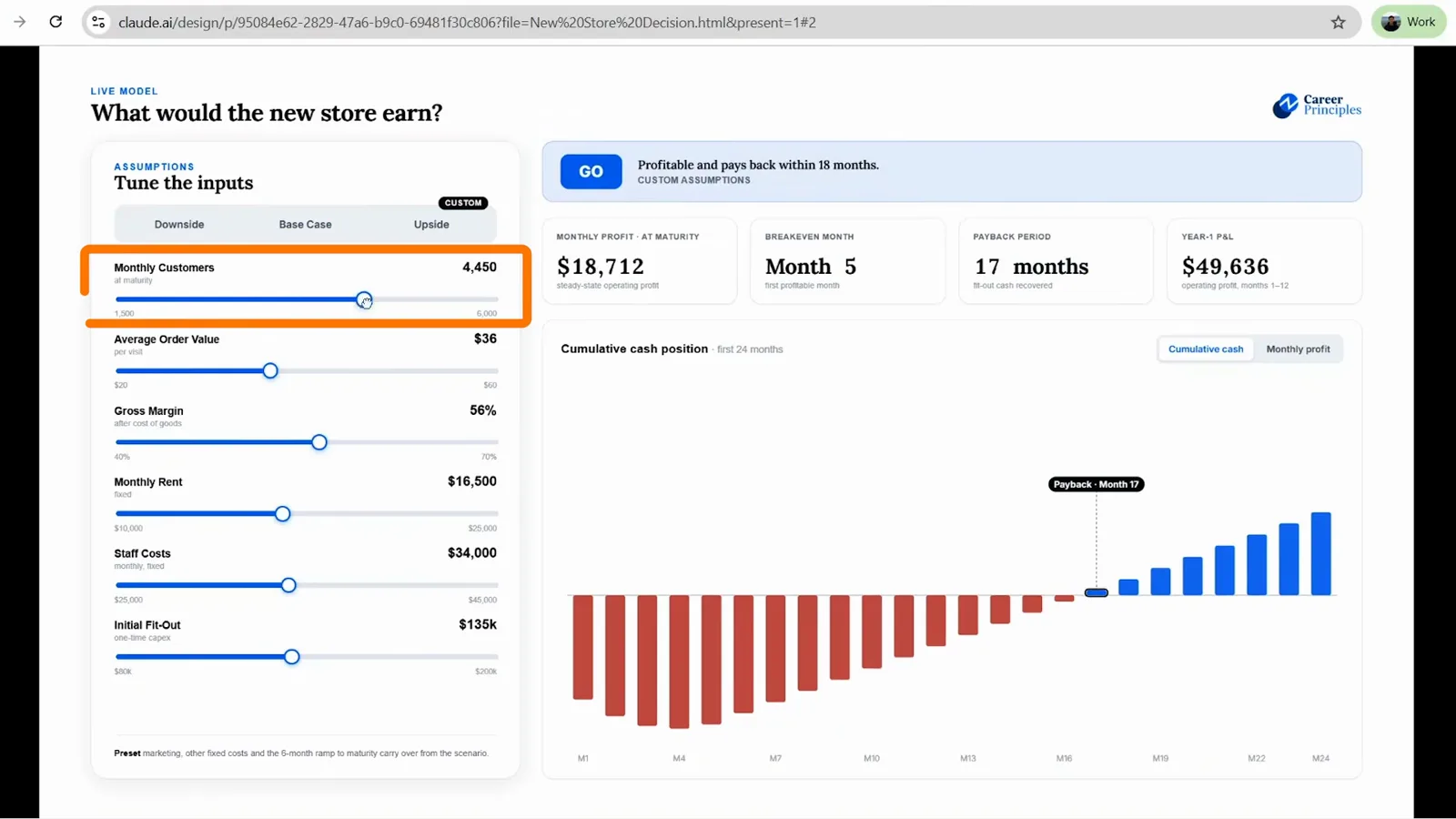Click the Staff Costs slider handle
The image size is (1456, 819).
[288, 585]
